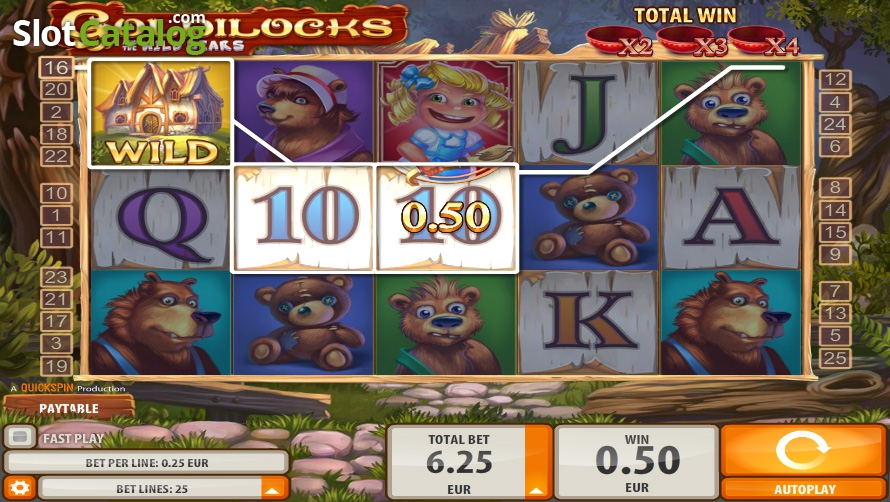Toggle payline 25 indicator
This screenshot has width=890, height=502.
coord(835,358)
